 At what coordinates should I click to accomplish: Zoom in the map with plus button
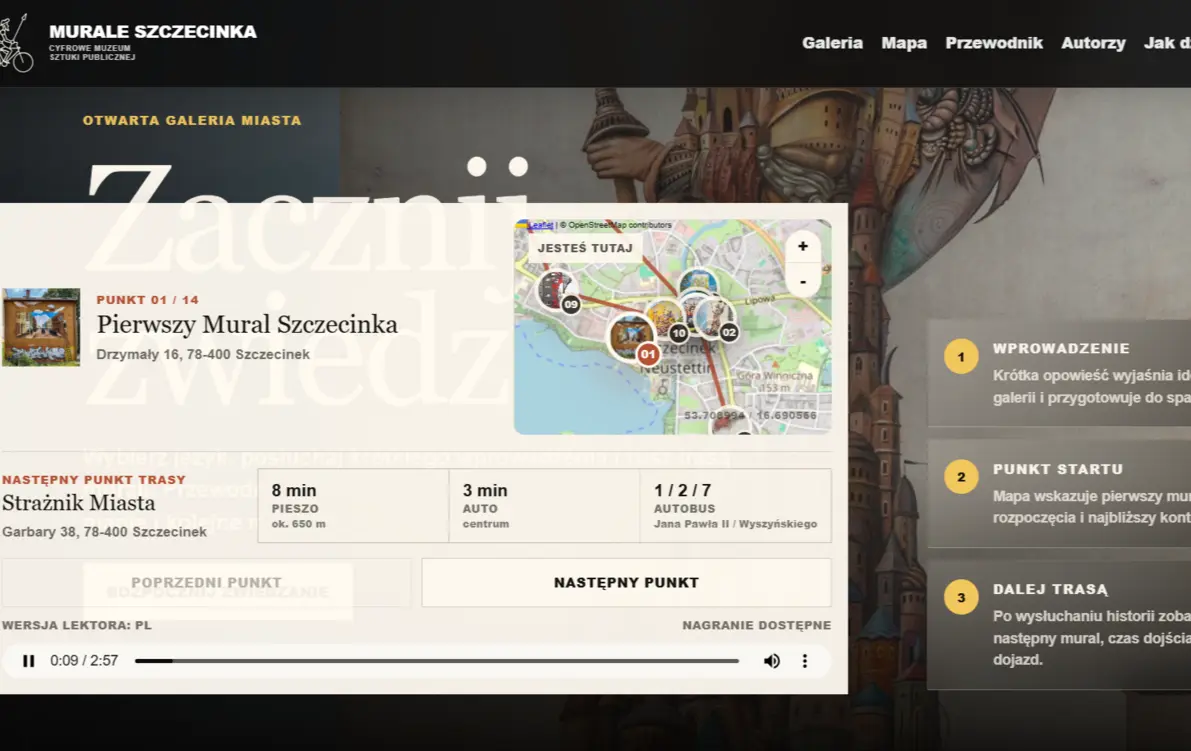803,246
